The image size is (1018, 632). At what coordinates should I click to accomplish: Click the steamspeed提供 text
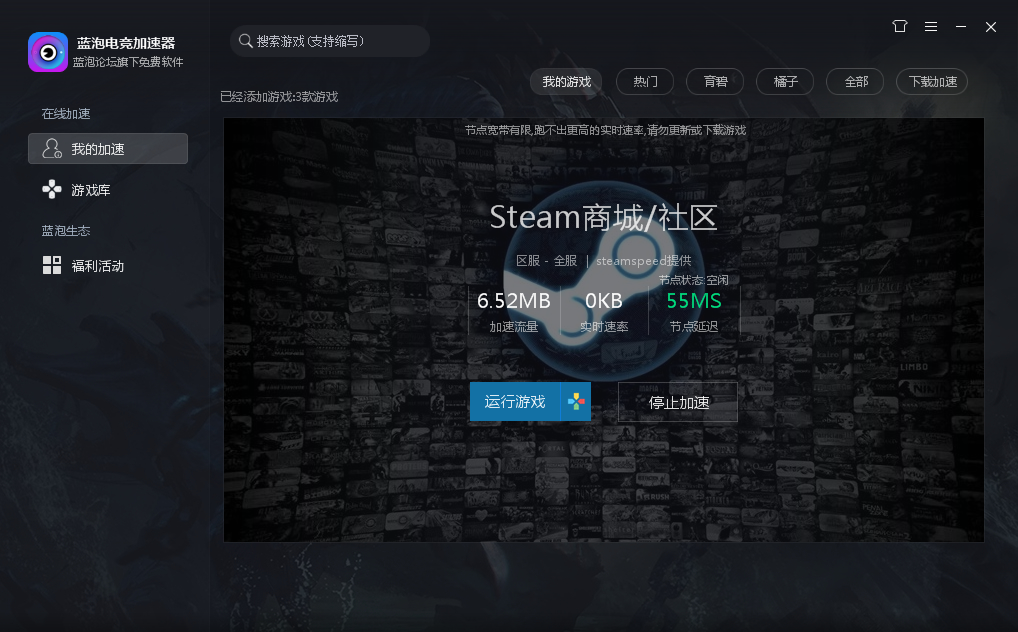pyautogui.click(x=643, y=260)
